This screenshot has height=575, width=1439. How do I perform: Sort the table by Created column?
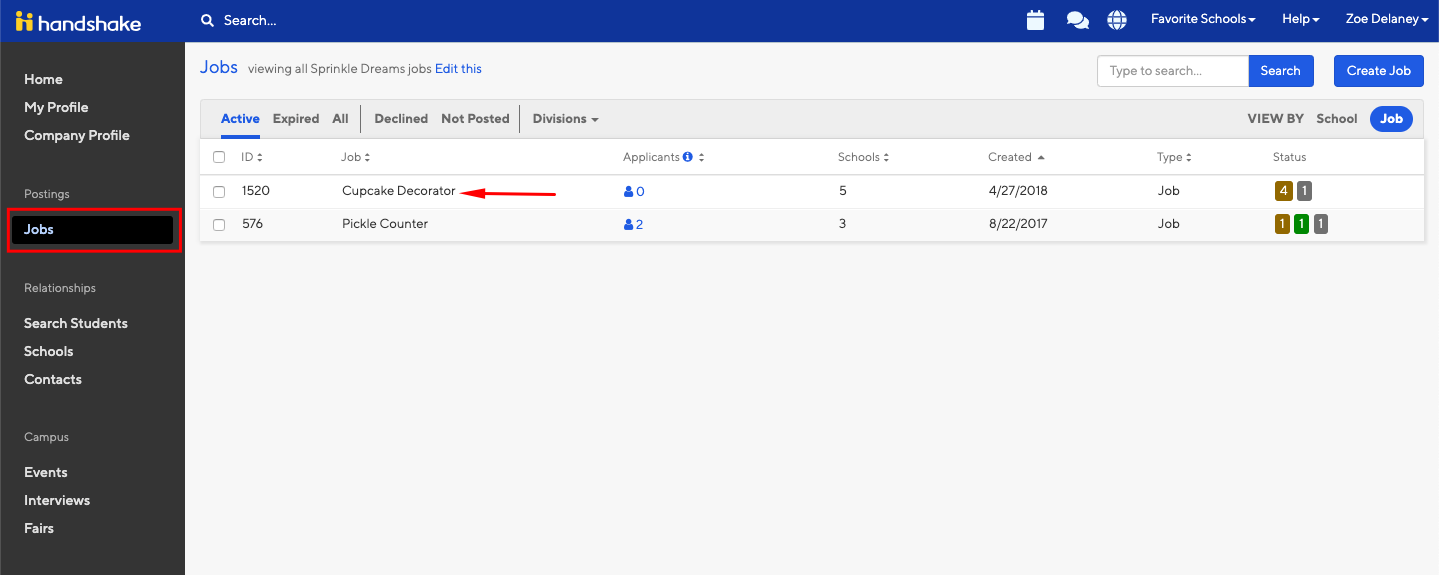(x=1016, y=157)
